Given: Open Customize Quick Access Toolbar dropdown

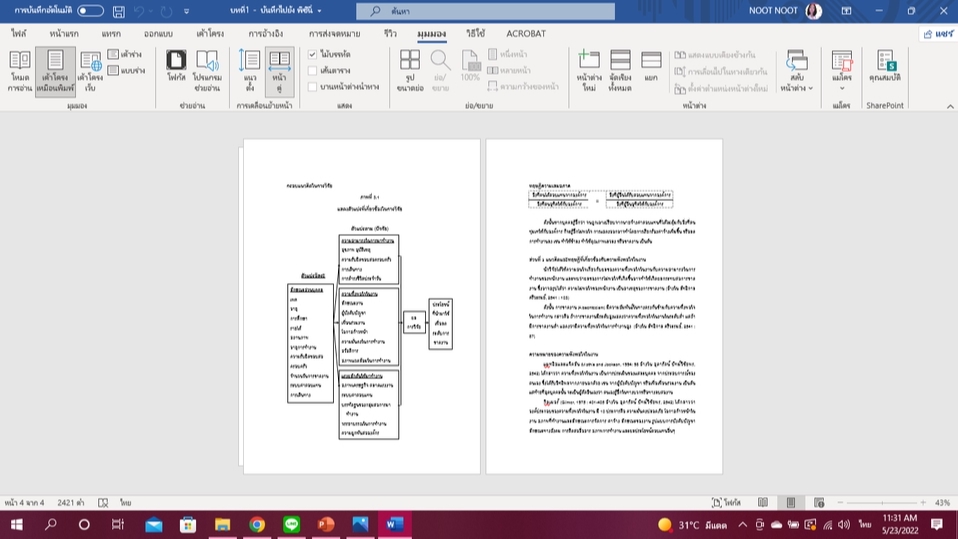Looking at the screenshot, I should coord(186,11).
